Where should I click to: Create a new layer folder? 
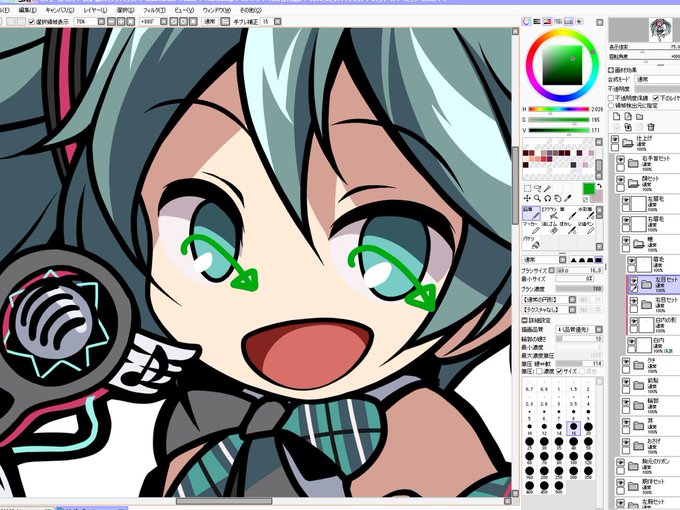pos(640,117)
